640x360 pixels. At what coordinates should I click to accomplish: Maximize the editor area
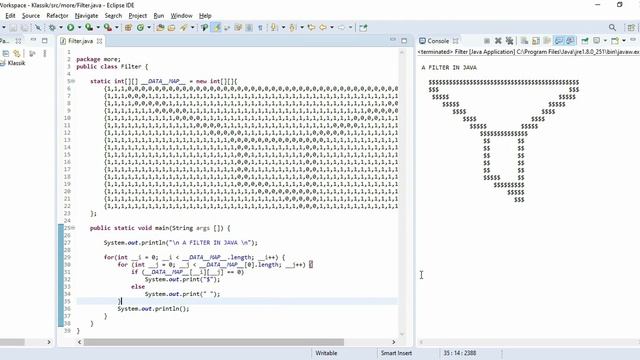point(404,40)
